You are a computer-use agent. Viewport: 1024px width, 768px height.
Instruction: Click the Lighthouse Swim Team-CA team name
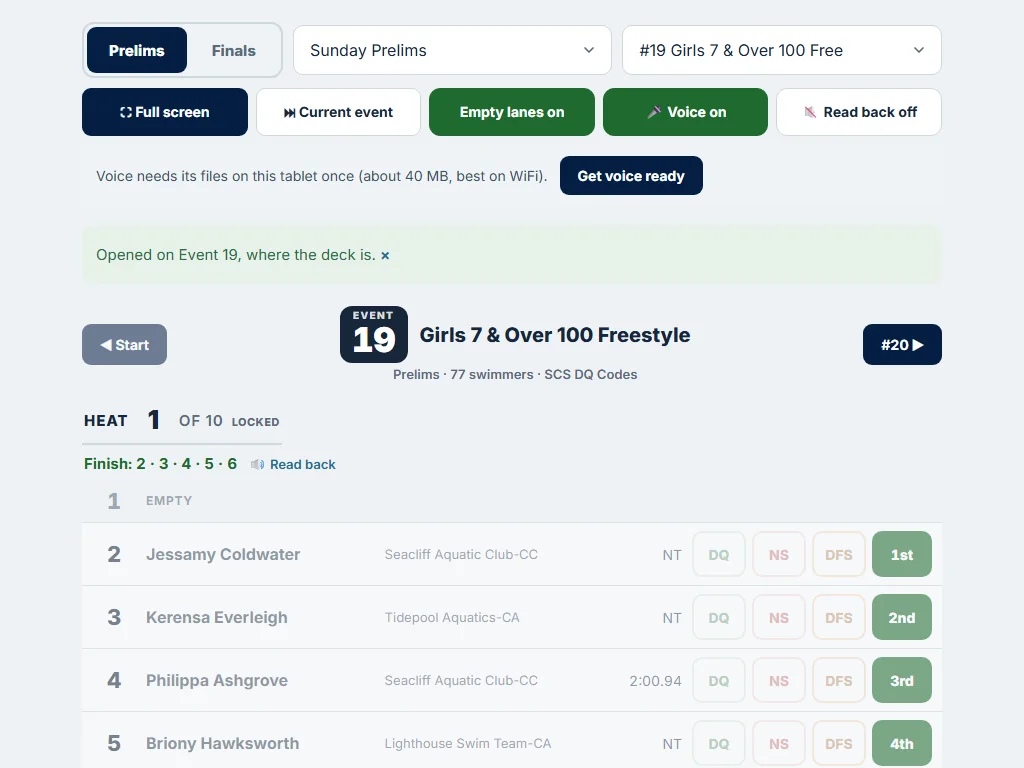click(x=468, y=744)
